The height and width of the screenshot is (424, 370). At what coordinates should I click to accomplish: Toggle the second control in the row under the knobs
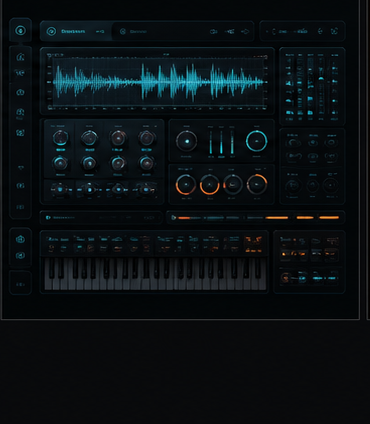89,189
